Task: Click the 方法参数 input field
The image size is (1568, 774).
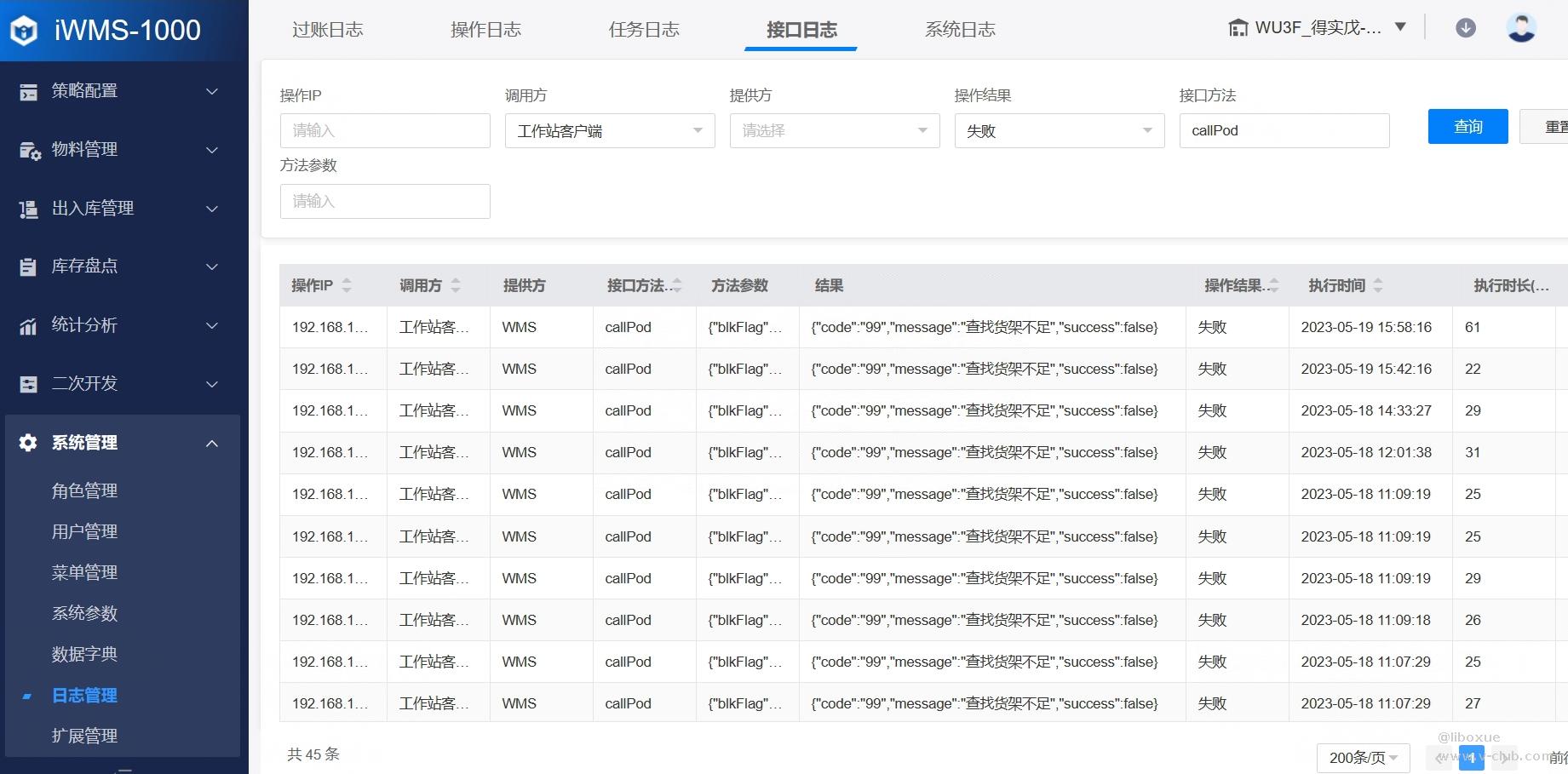Action: (385, 202)
